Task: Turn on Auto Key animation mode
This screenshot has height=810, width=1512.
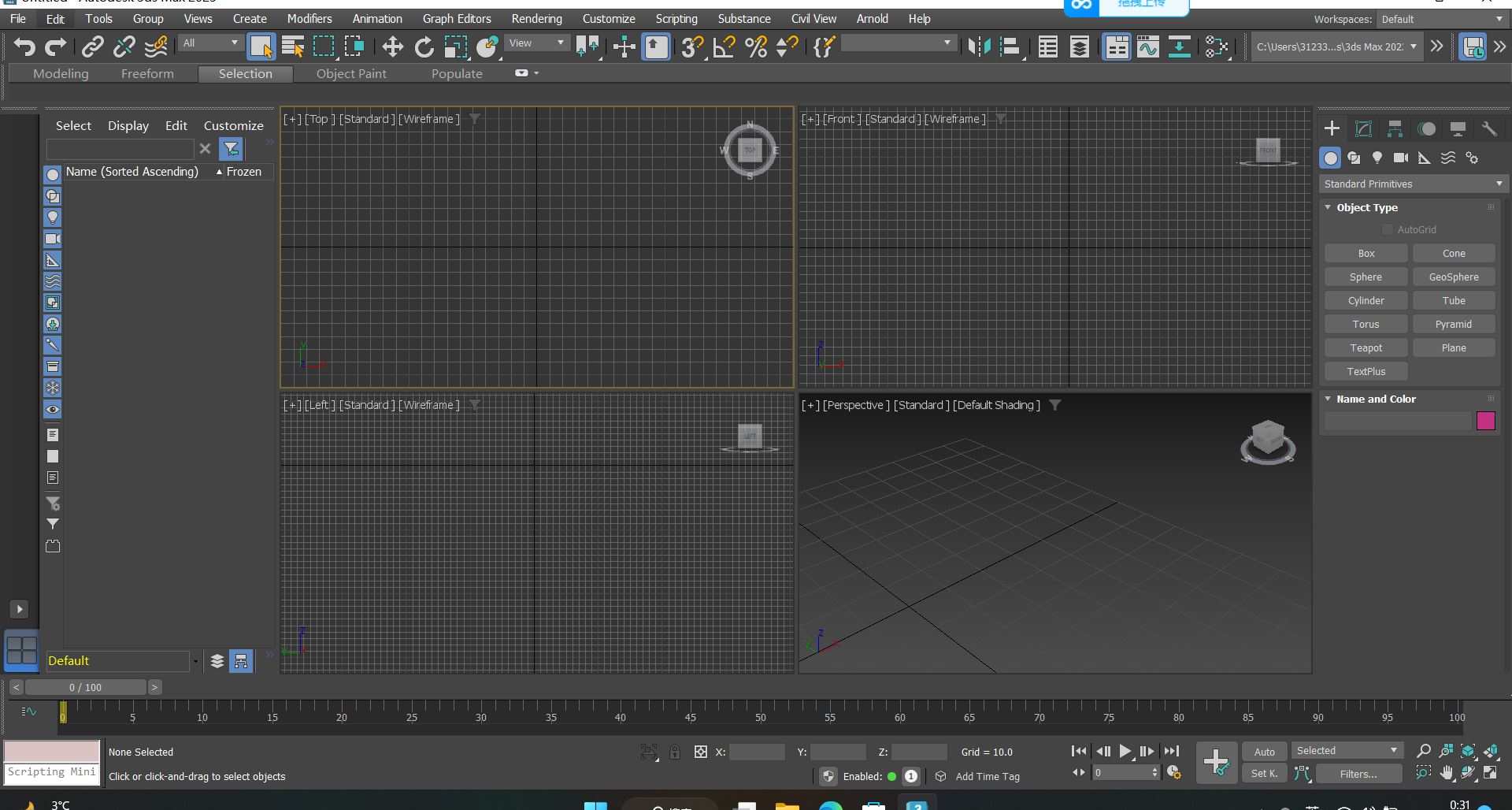Action: click(1264, 751)
